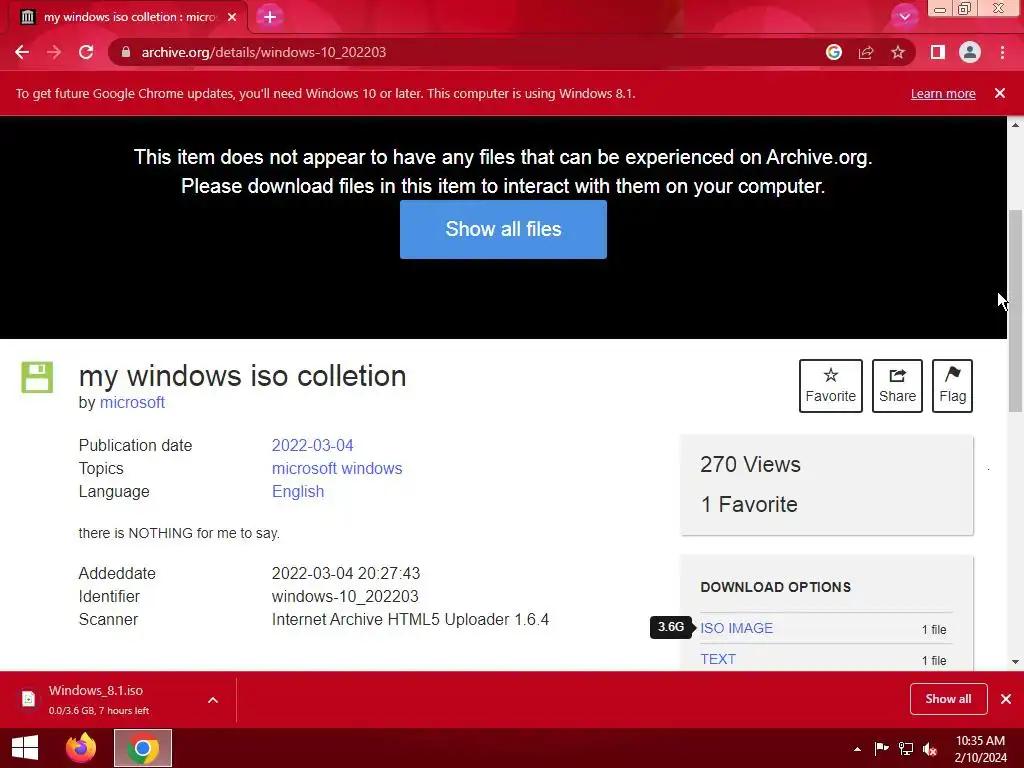Click 'Internet Archive HTML5 Uploader 1.6.4' text
Screen dimensions: 1024x768
[x=410, y=619]
